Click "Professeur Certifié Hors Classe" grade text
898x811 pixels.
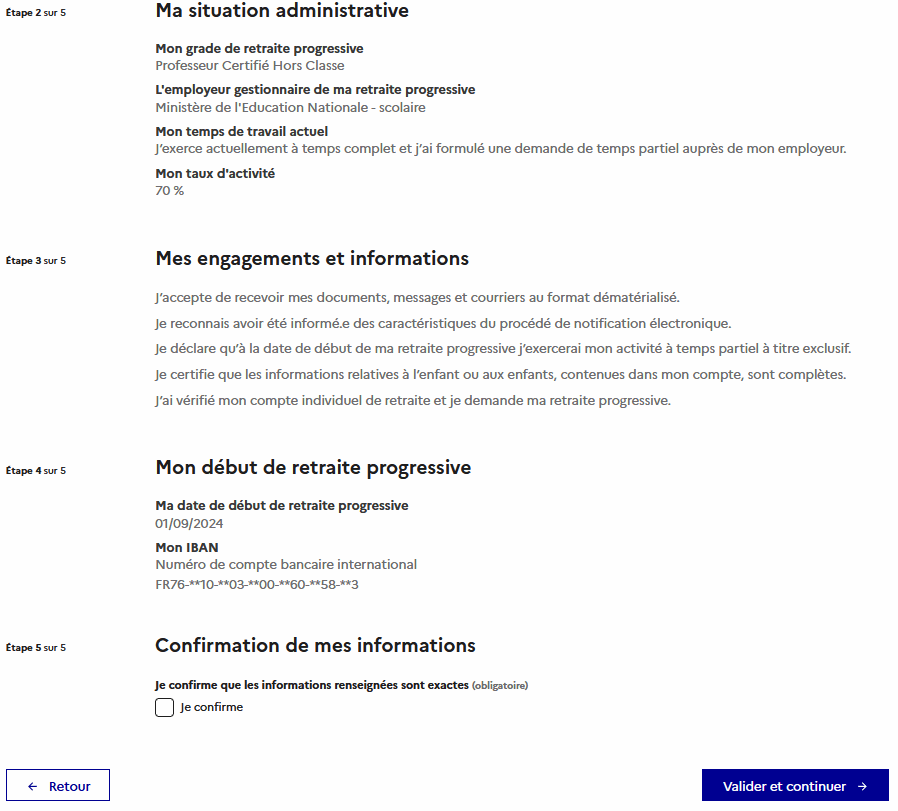coord(250,66)
